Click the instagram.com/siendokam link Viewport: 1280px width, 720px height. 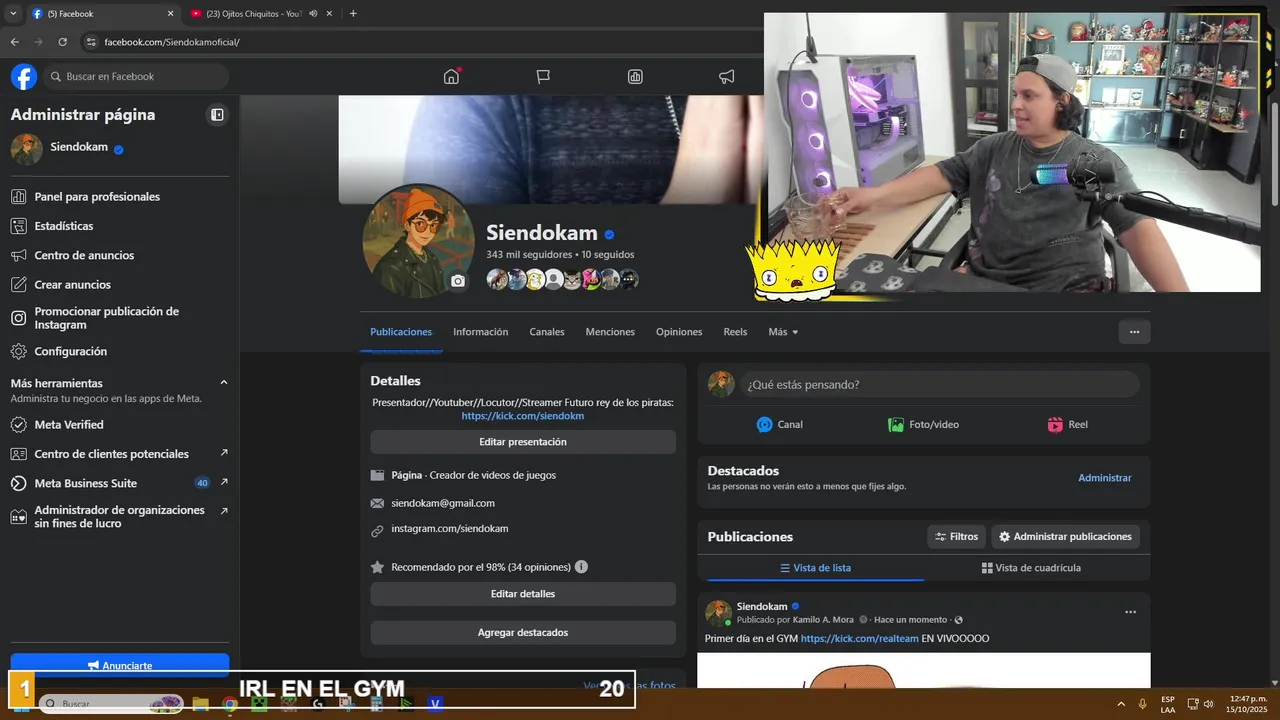coord(450,529)
